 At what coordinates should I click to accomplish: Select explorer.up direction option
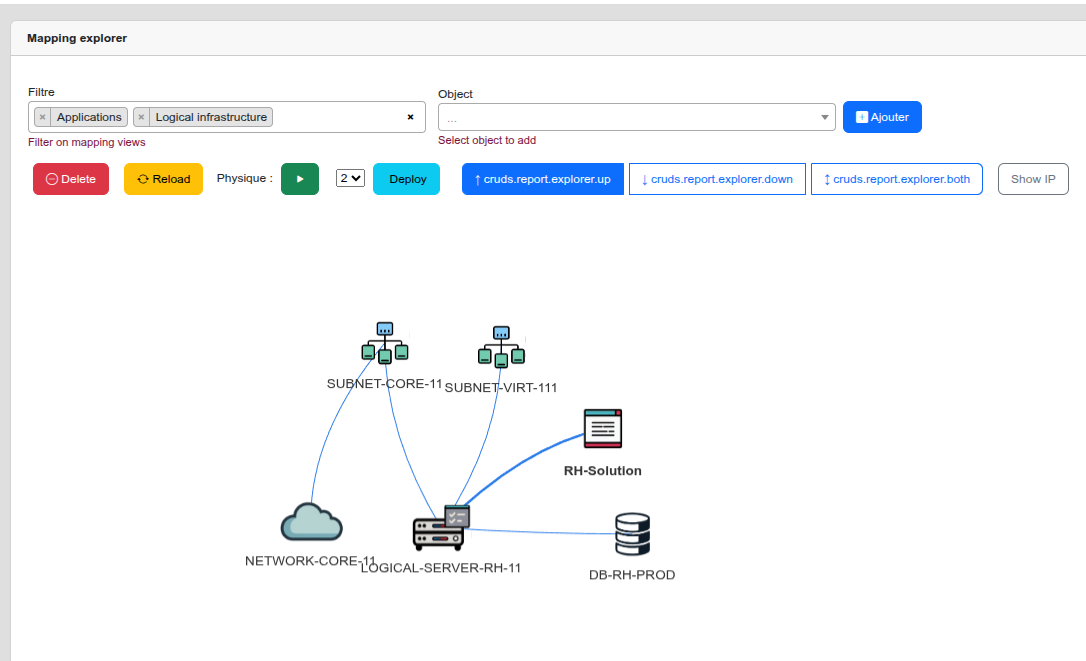542,179
